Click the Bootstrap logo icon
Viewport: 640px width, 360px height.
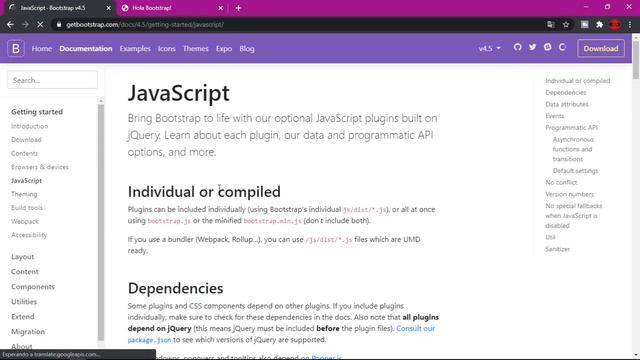[16, 49]
